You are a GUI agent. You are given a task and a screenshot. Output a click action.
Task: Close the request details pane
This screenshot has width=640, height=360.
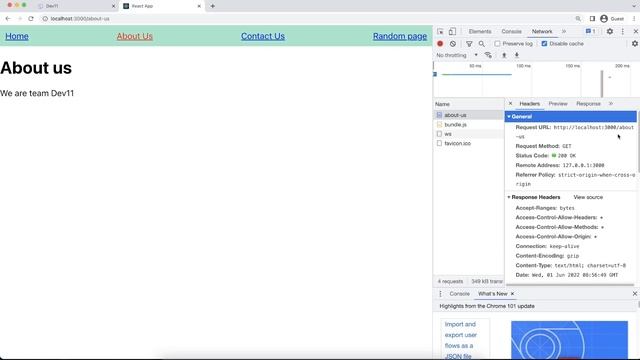coord(510,104)
